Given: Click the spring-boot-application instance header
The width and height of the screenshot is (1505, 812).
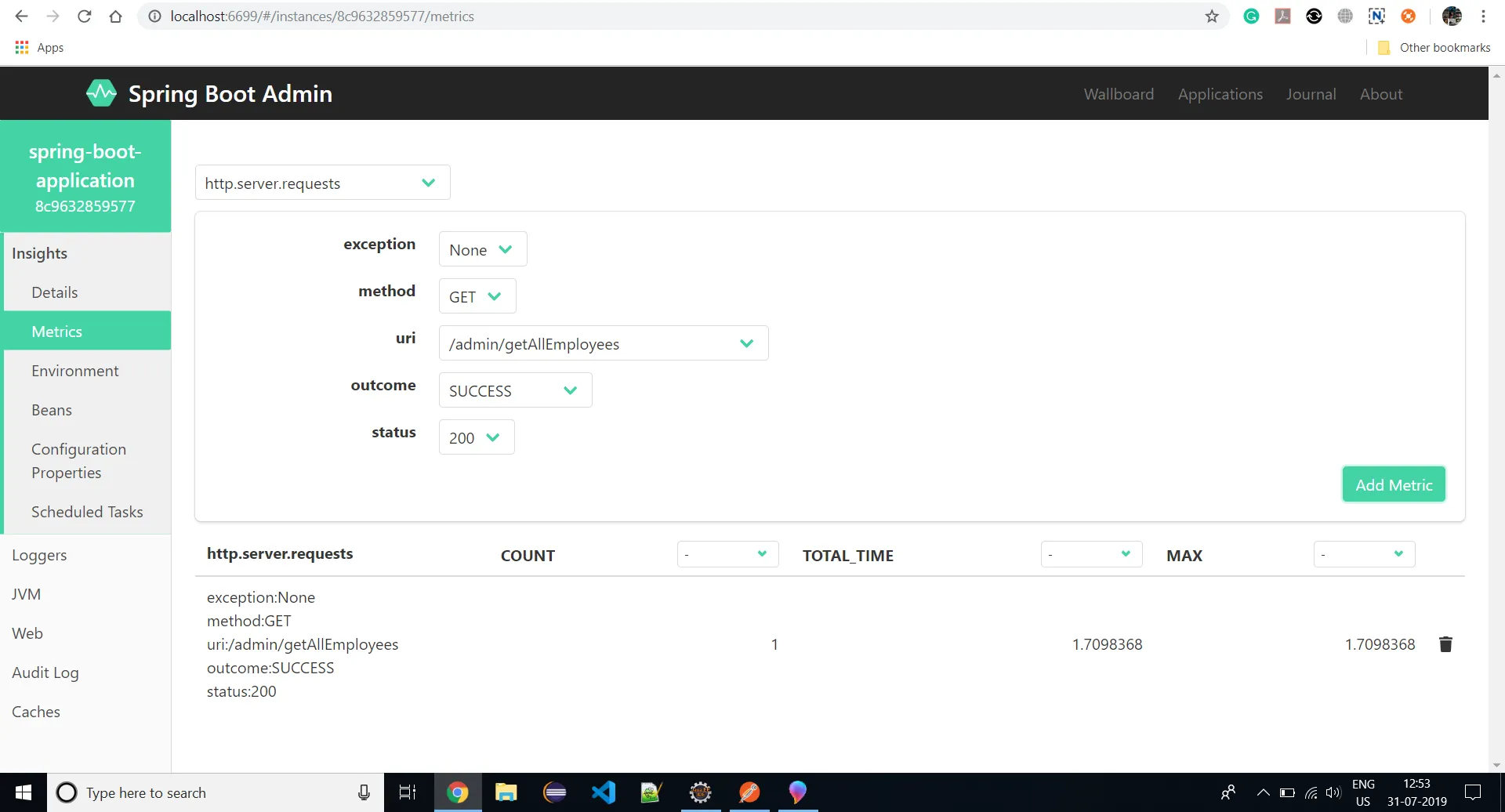Looking at the screenshot, I should (85, 176).
